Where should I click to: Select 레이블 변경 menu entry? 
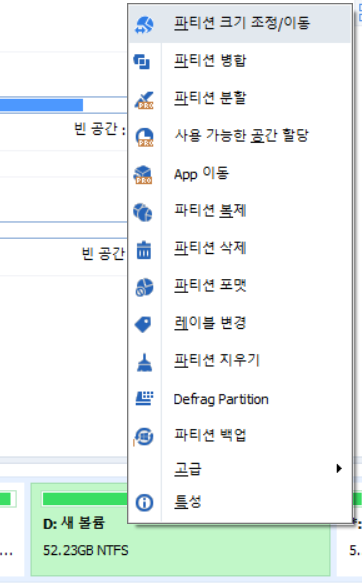[240, 323]
